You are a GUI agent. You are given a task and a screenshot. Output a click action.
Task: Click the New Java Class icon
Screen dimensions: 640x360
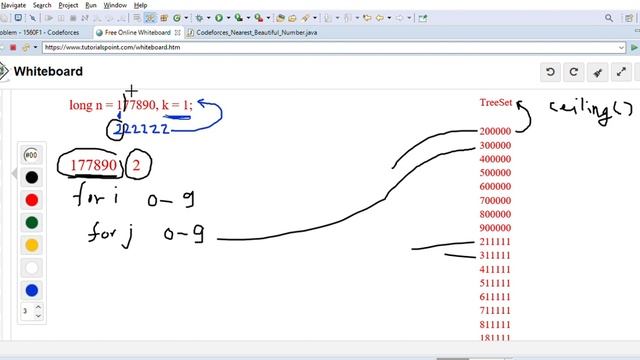(x=177, y=18)
